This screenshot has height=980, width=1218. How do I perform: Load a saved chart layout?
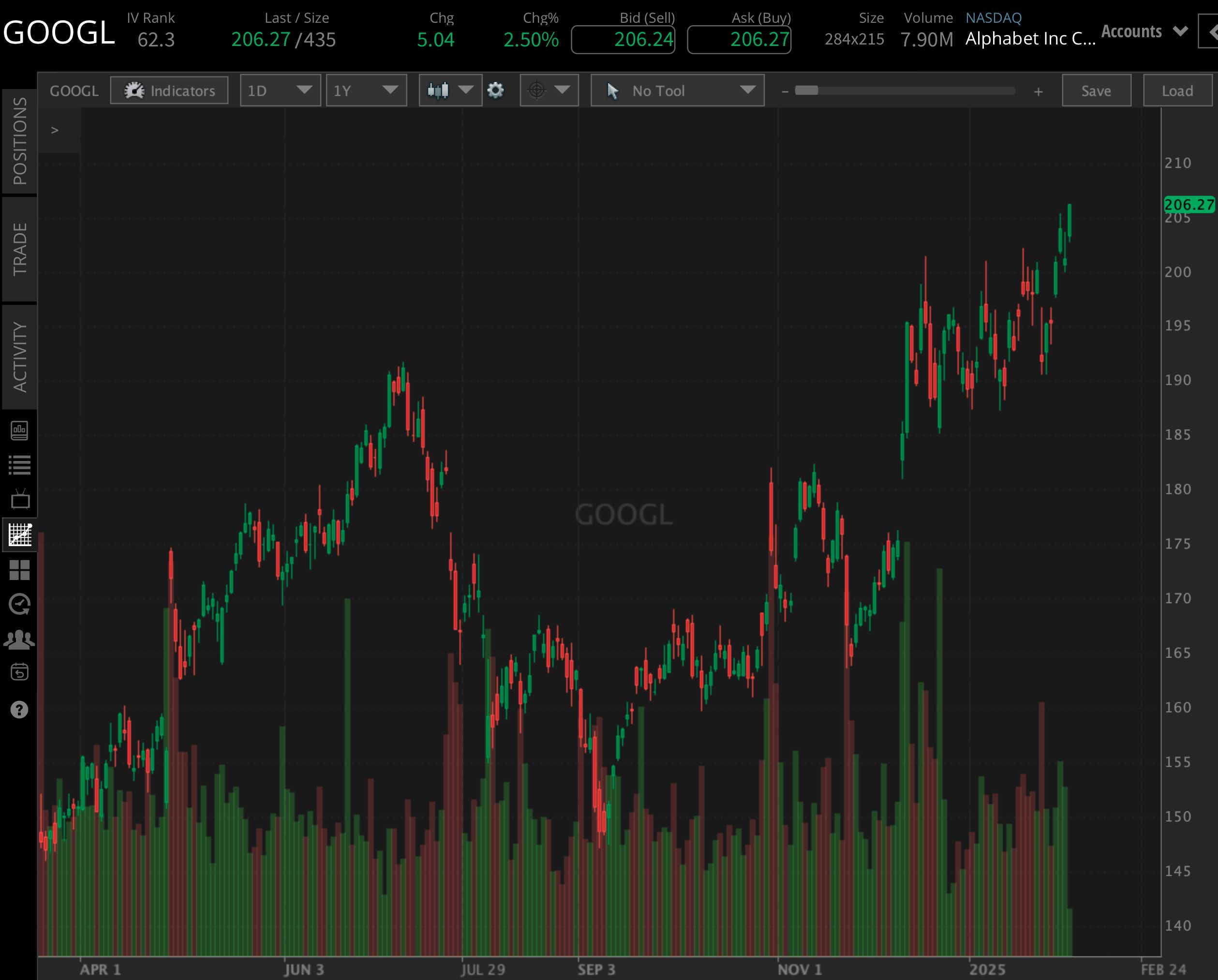click(1177, 90)
